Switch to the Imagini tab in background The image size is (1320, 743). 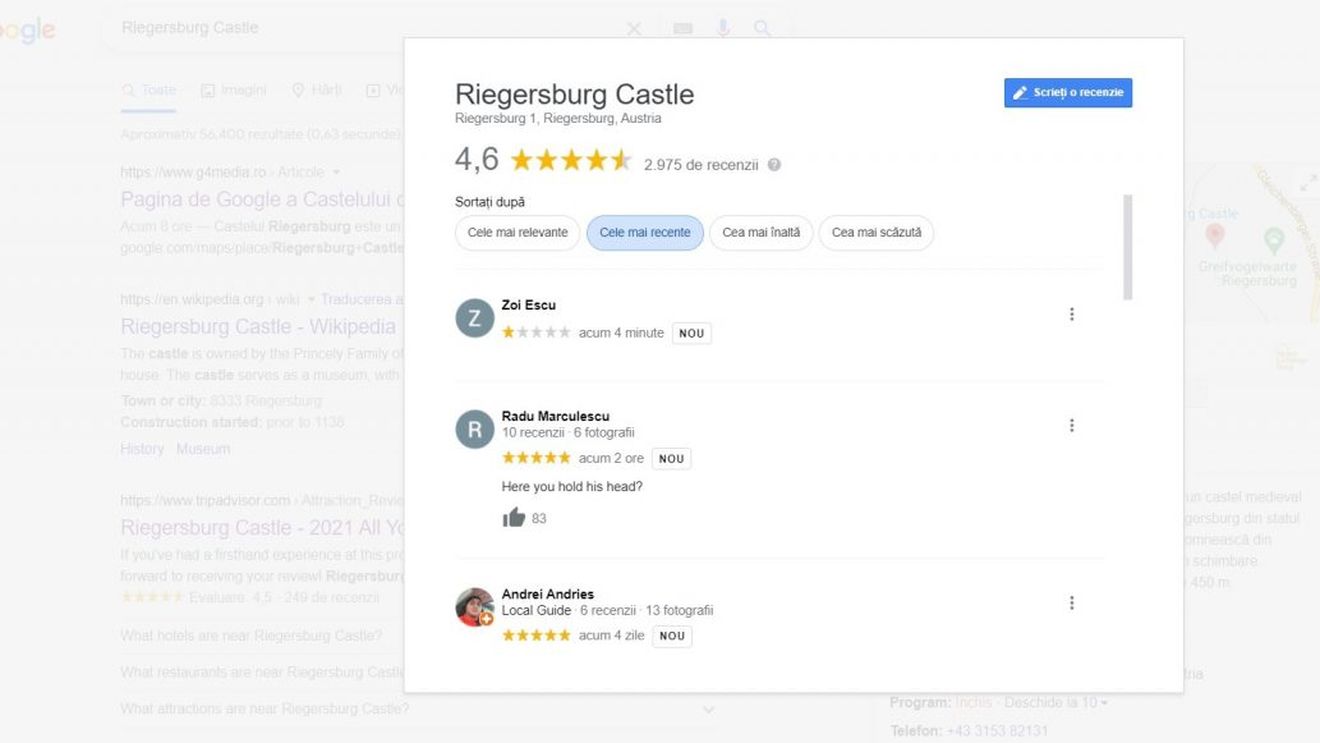233,90
